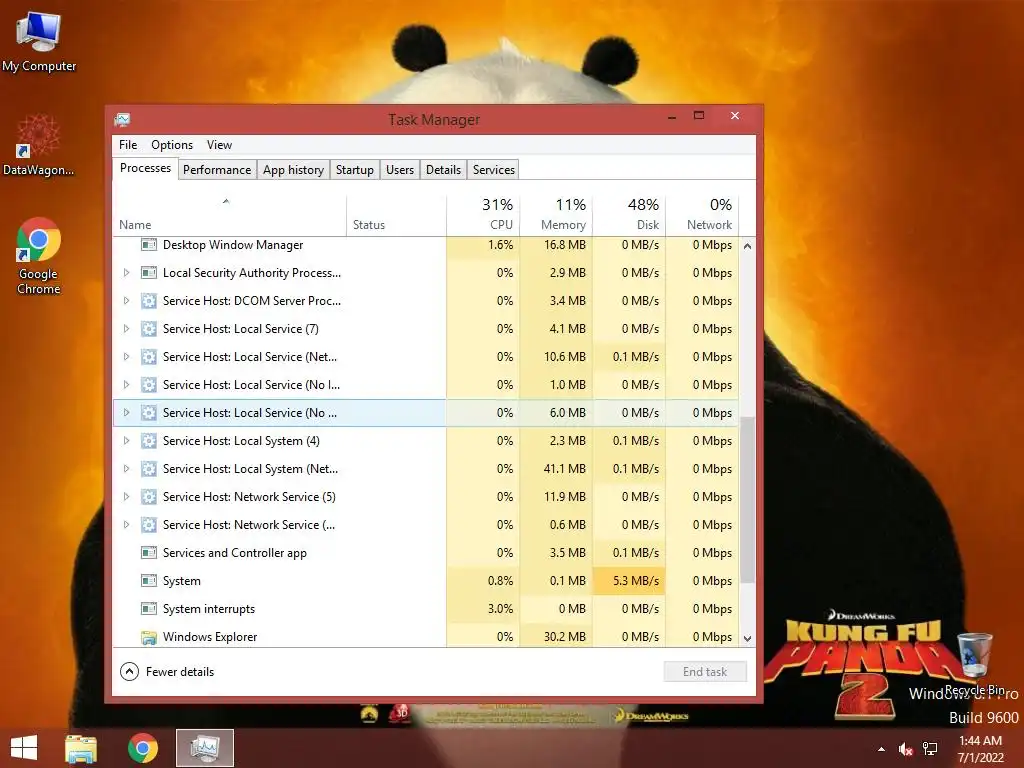Expand Service Host: Local System (Net...) row
The width and height of the screenshot is (1024, 768).
(127, 469)
